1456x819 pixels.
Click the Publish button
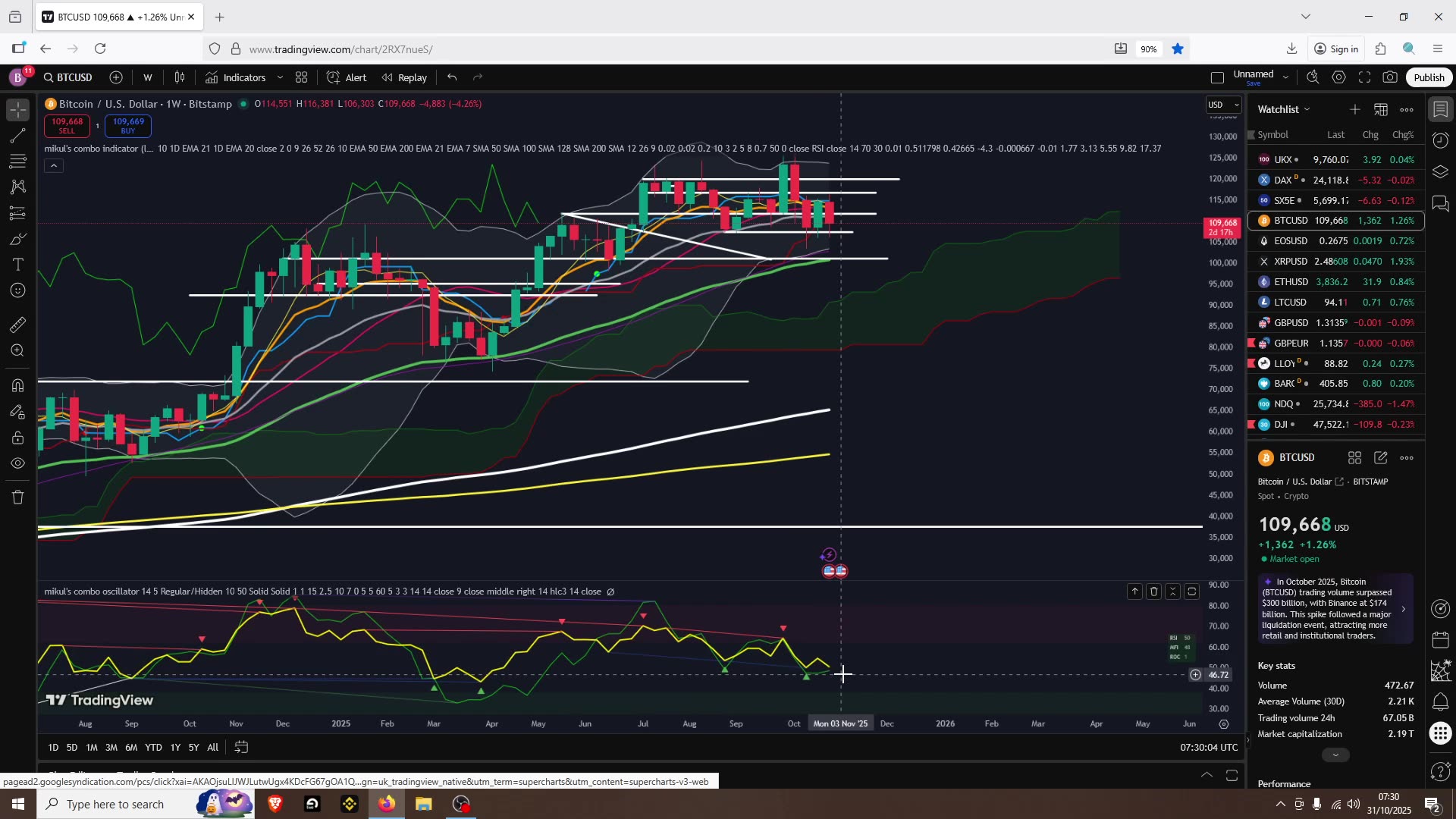[x=1428, y=77]
